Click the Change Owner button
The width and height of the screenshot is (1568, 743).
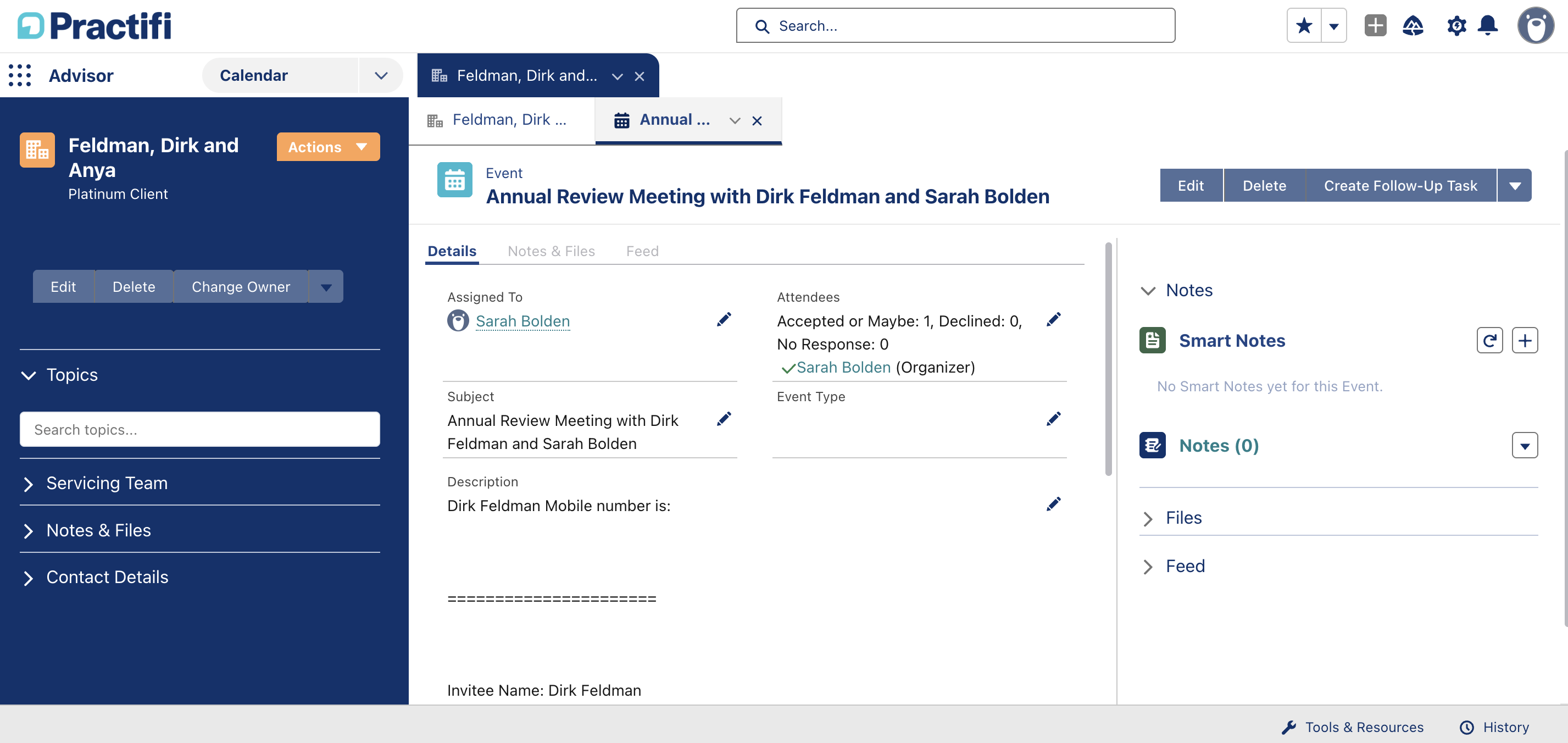pyautogui.click(x=241, y=286)
